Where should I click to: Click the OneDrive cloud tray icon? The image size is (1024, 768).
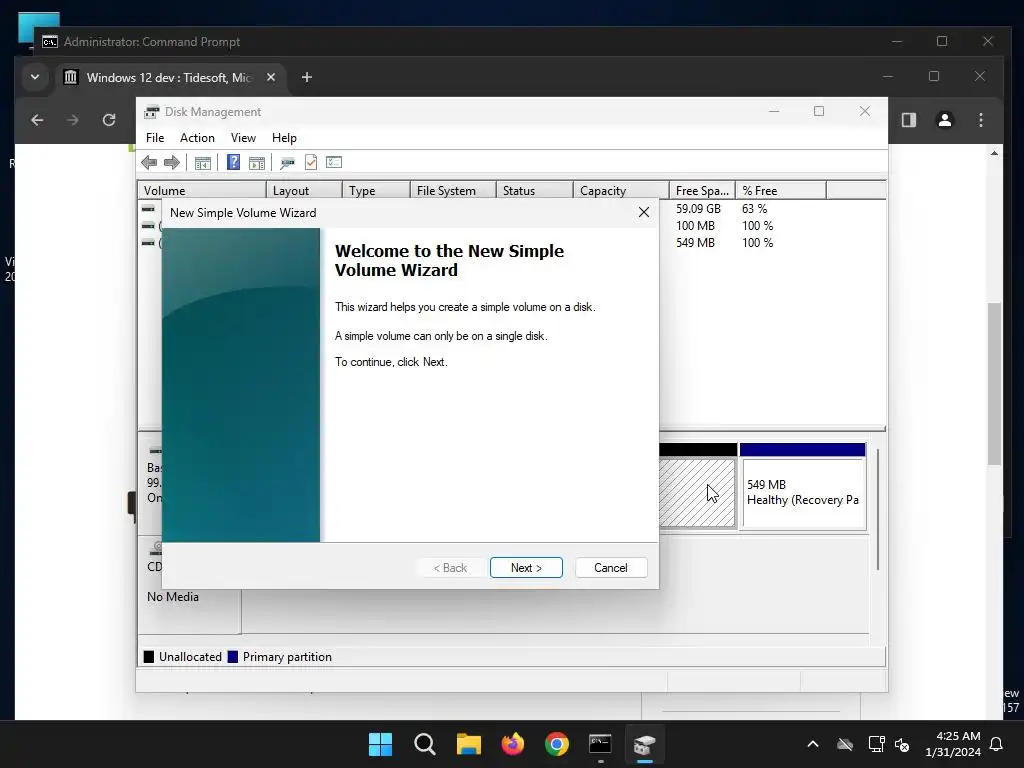point(845,744)
